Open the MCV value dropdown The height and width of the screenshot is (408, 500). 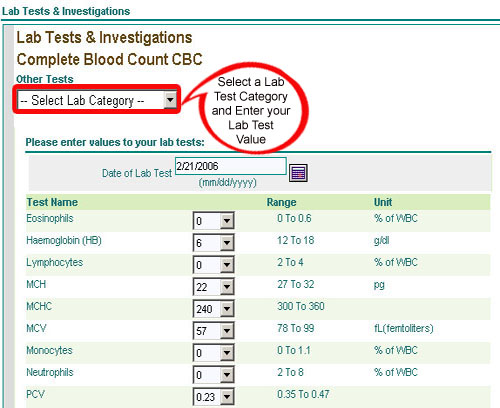(x=213, y=331)
